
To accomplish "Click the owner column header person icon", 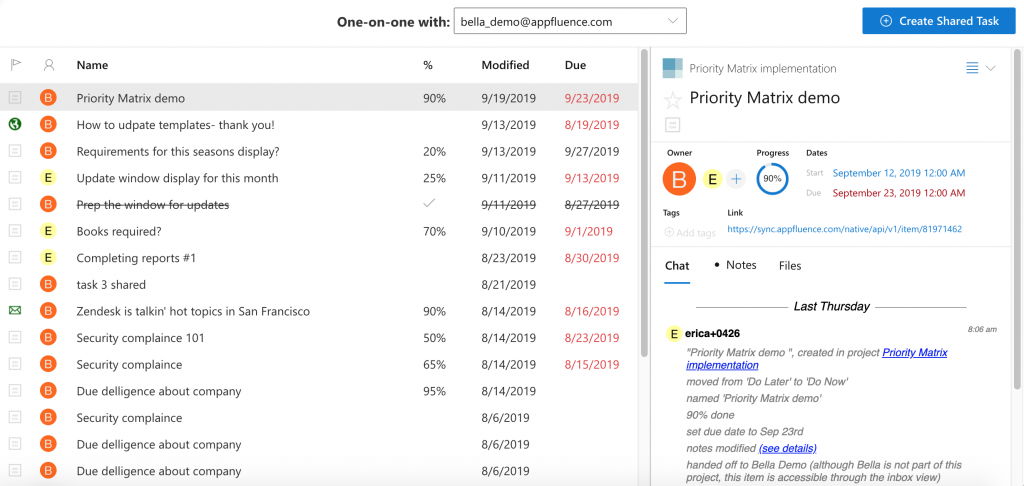I will tap(48, 65).
